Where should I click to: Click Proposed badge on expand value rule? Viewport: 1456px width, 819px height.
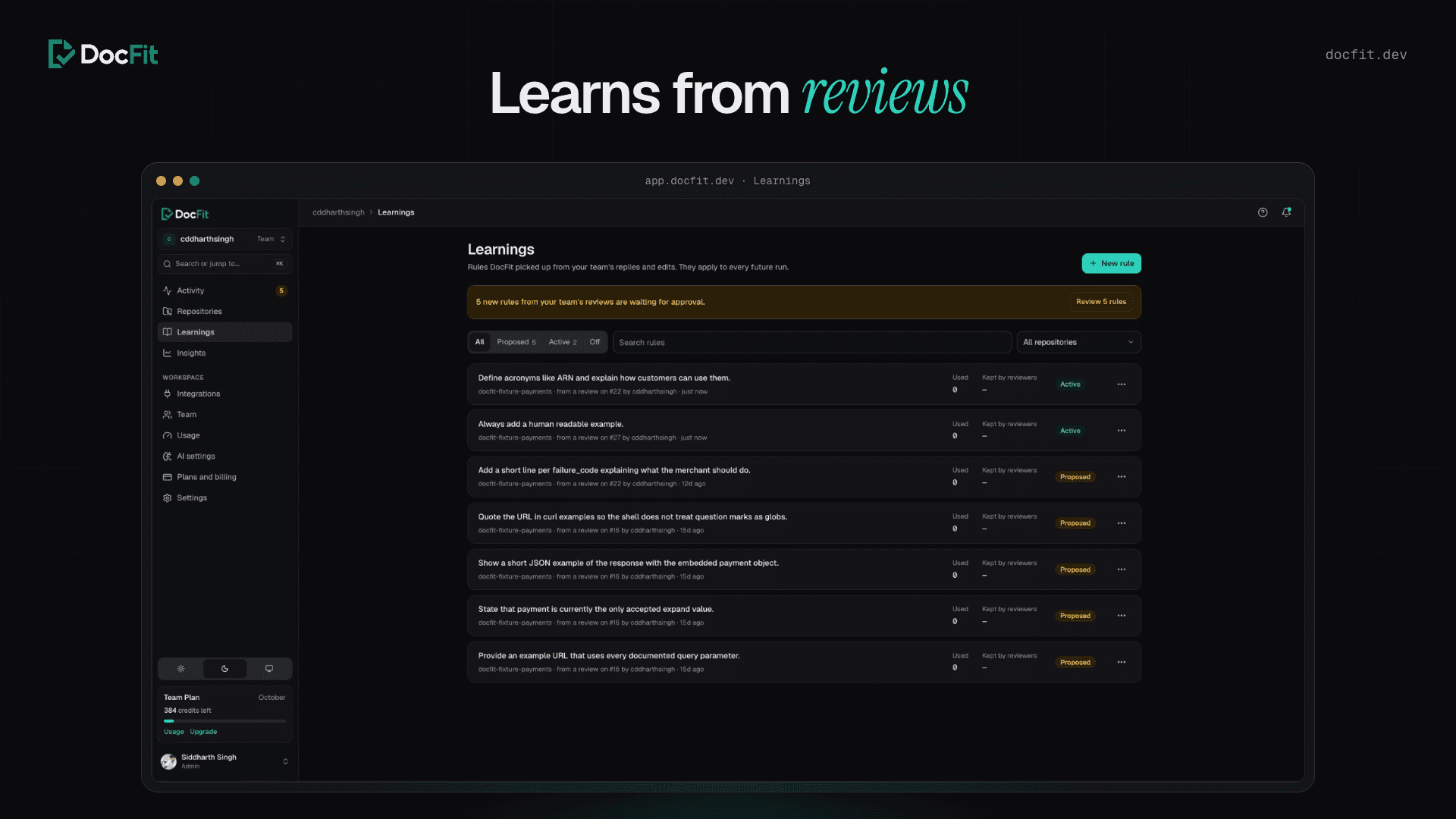tap(1075, 616)
